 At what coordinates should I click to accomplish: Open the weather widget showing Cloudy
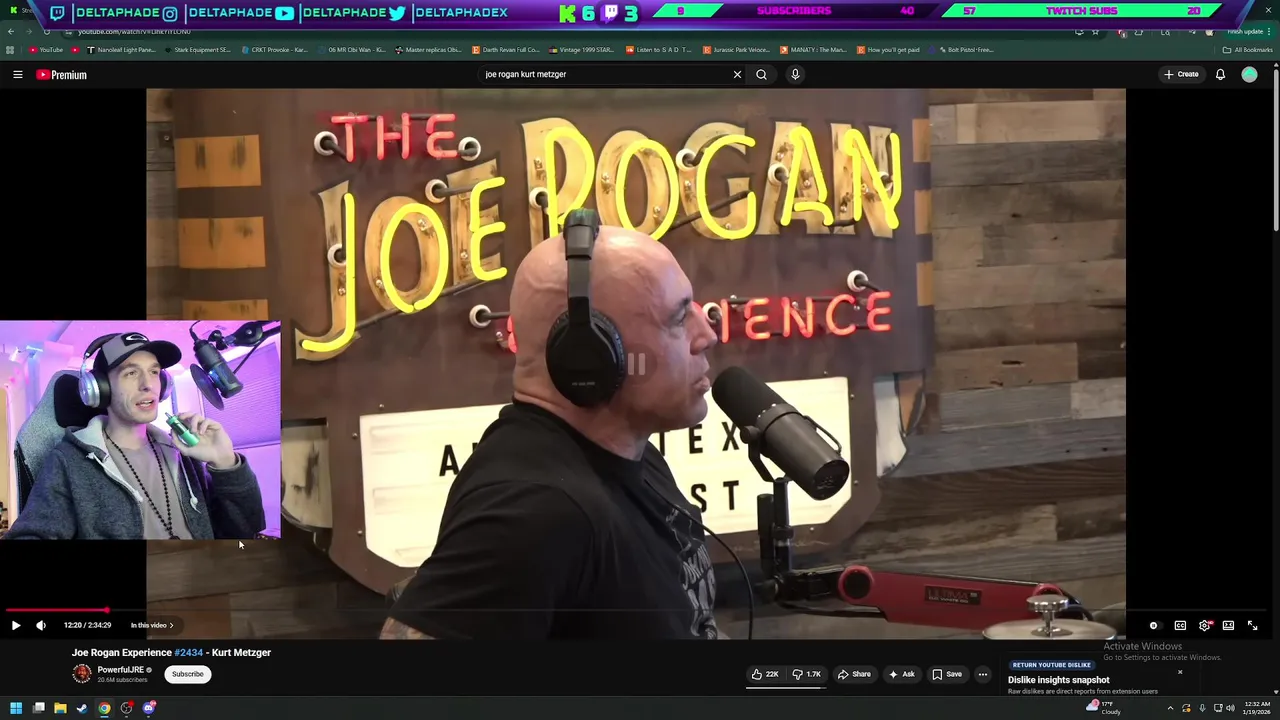[1102, 708]
